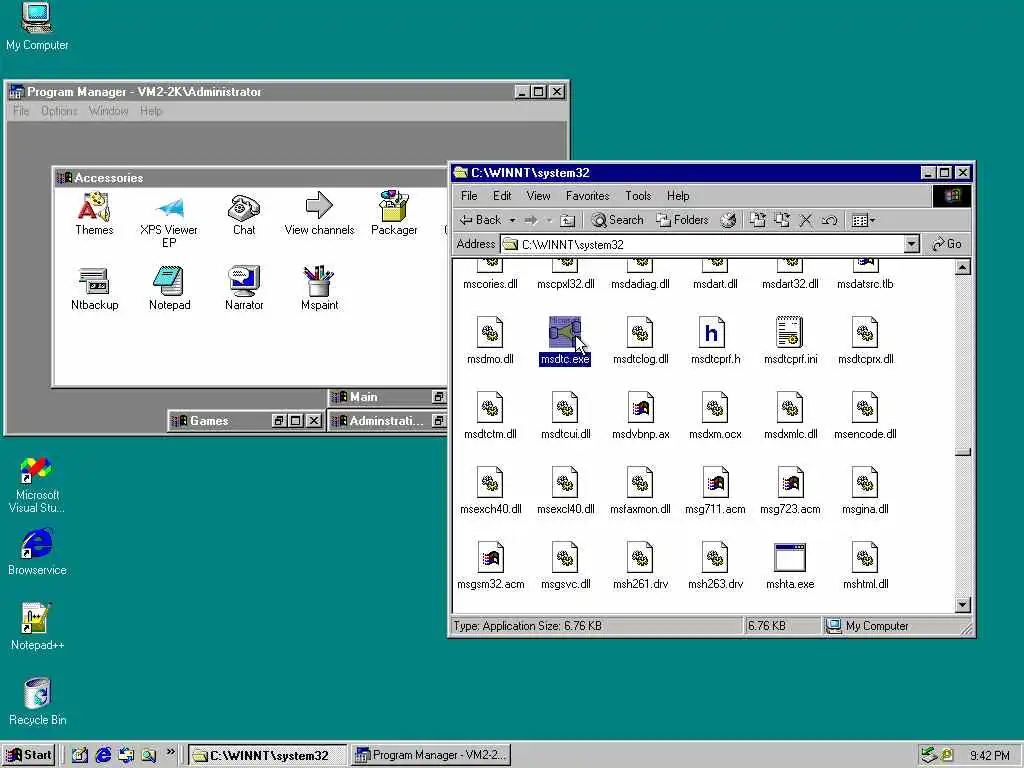Click the vertical scrollbar thumb in Explorer

(x=963, y=452)
